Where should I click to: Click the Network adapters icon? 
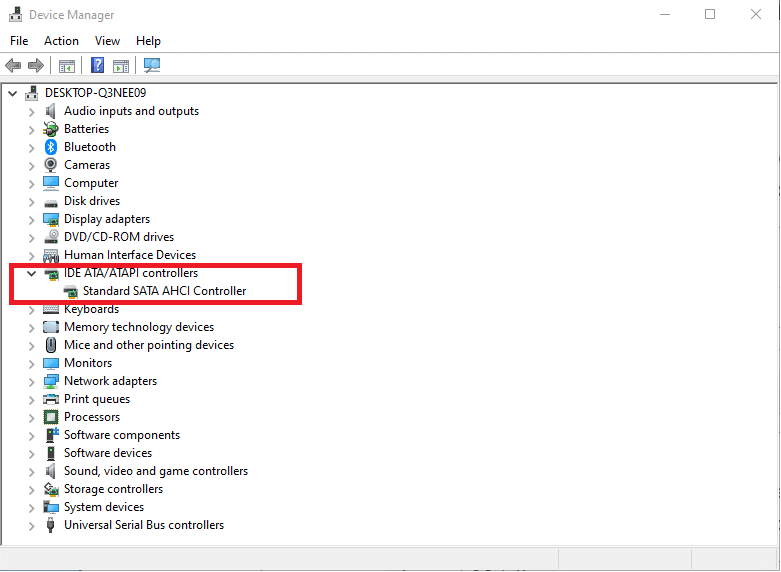tap(51, 381)
